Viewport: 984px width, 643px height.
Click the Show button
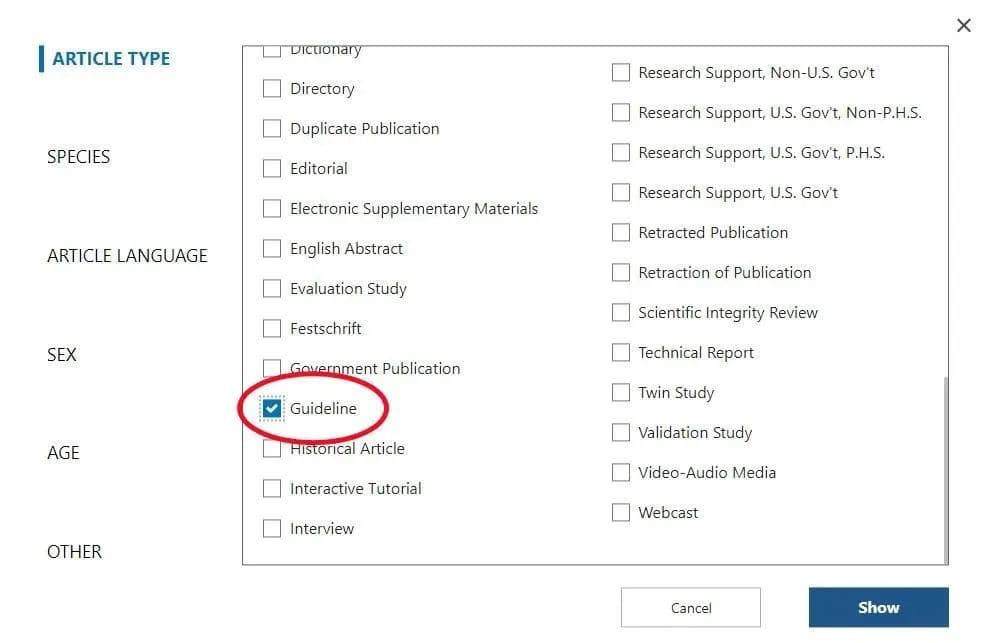coord(879,607)
